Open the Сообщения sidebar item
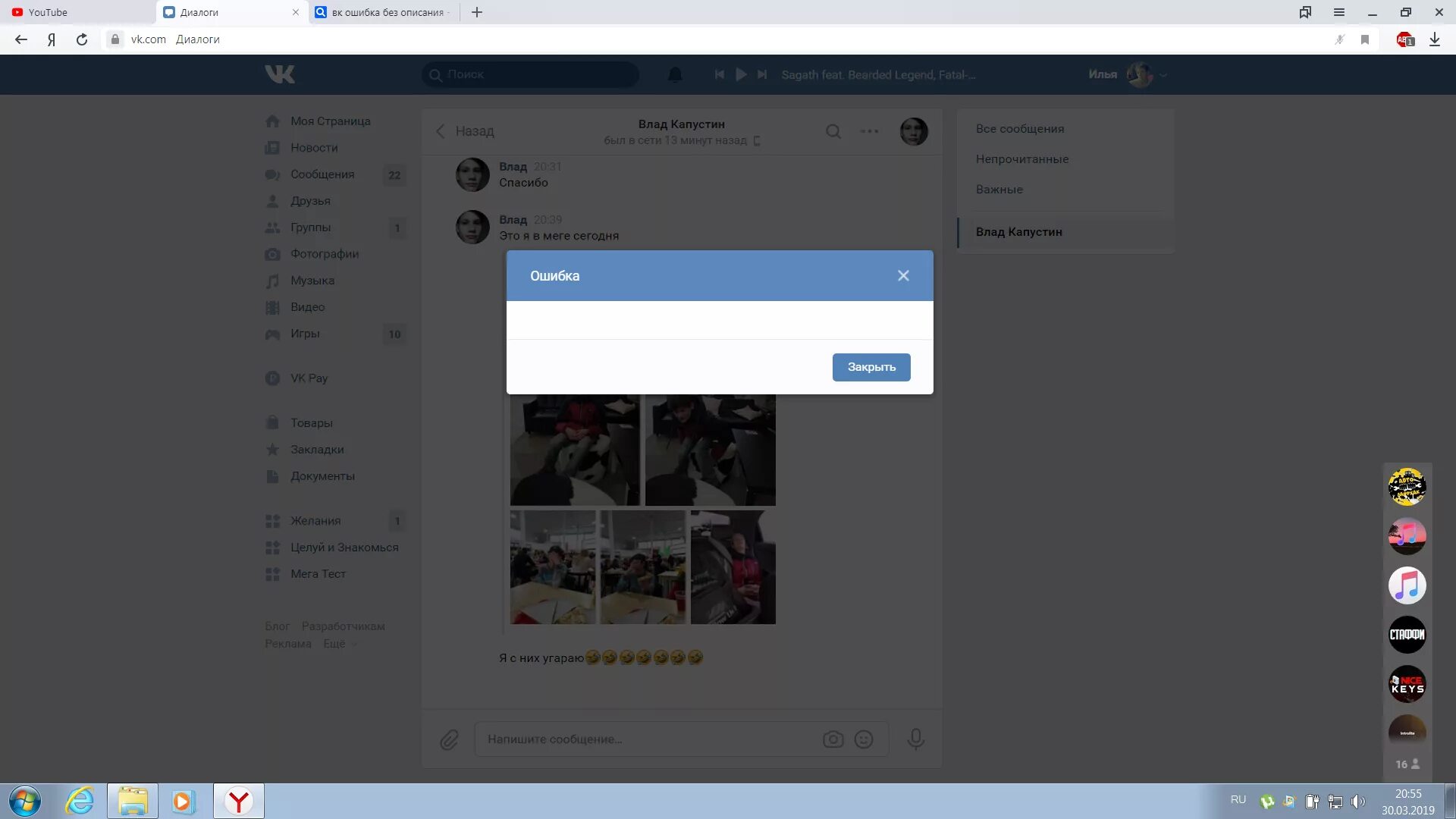The width and height of the screenshot is (1456, 819). tap(322, 174)
